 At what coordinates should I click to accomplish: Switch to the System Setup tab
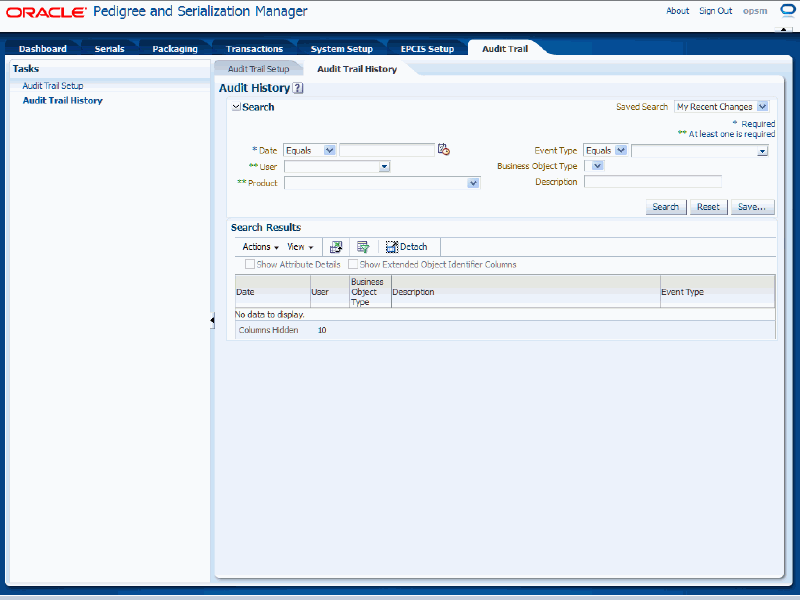point(341,48)
